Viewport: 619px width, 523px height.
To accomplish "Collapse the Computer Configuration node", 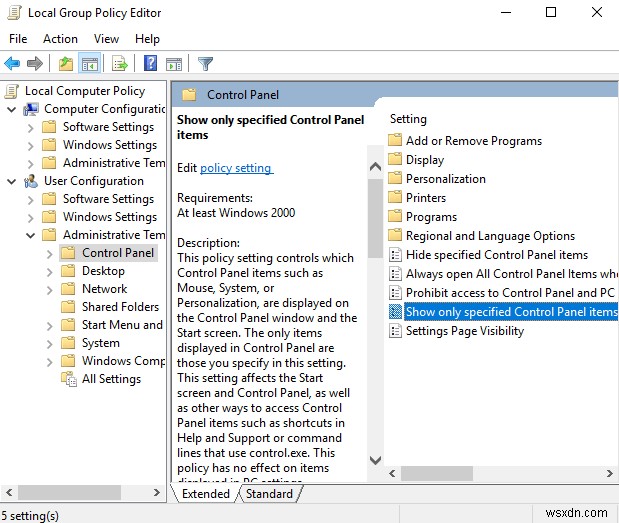I will (x=12, y=109).
